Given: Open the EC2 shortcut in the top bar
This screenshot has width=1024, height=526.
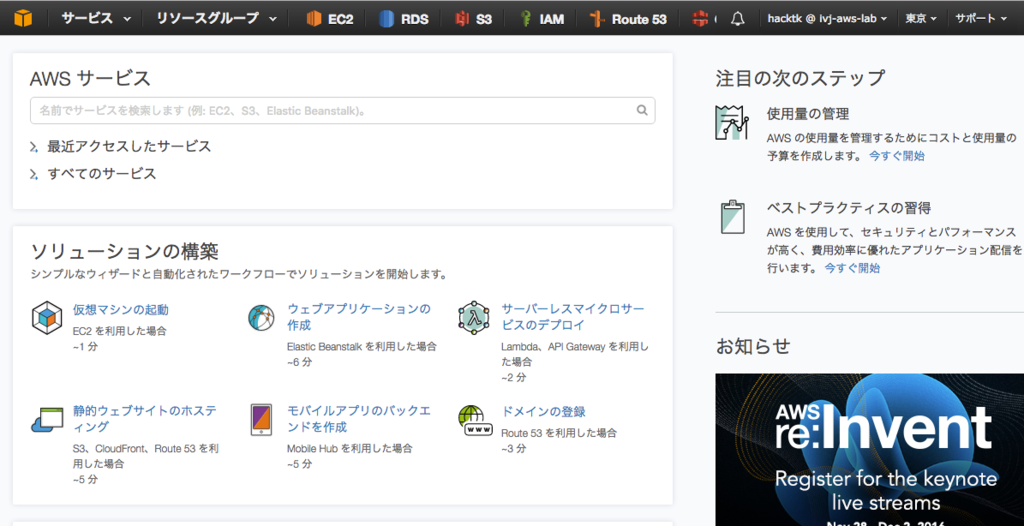Looking at the screenshot, I should pos(330,19).
